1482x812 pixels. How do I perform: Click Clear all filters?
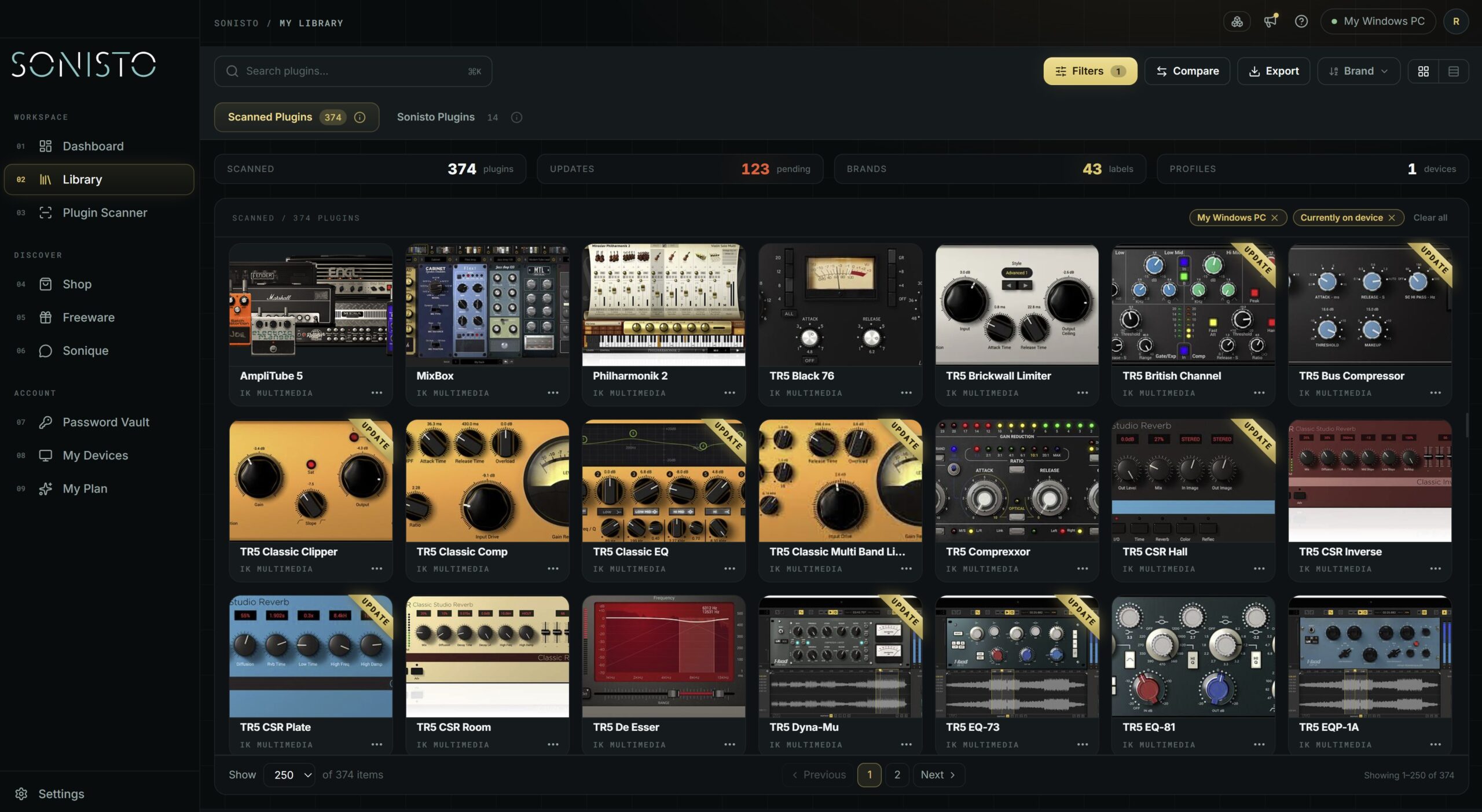click(1430, 218)
